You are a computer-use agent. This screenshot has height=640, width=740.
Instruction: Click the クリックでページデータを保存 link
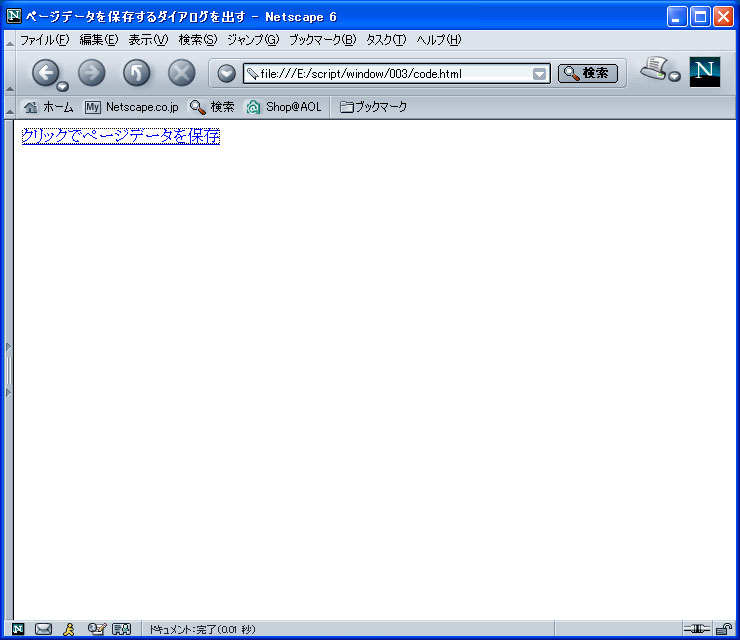(121, 136)
